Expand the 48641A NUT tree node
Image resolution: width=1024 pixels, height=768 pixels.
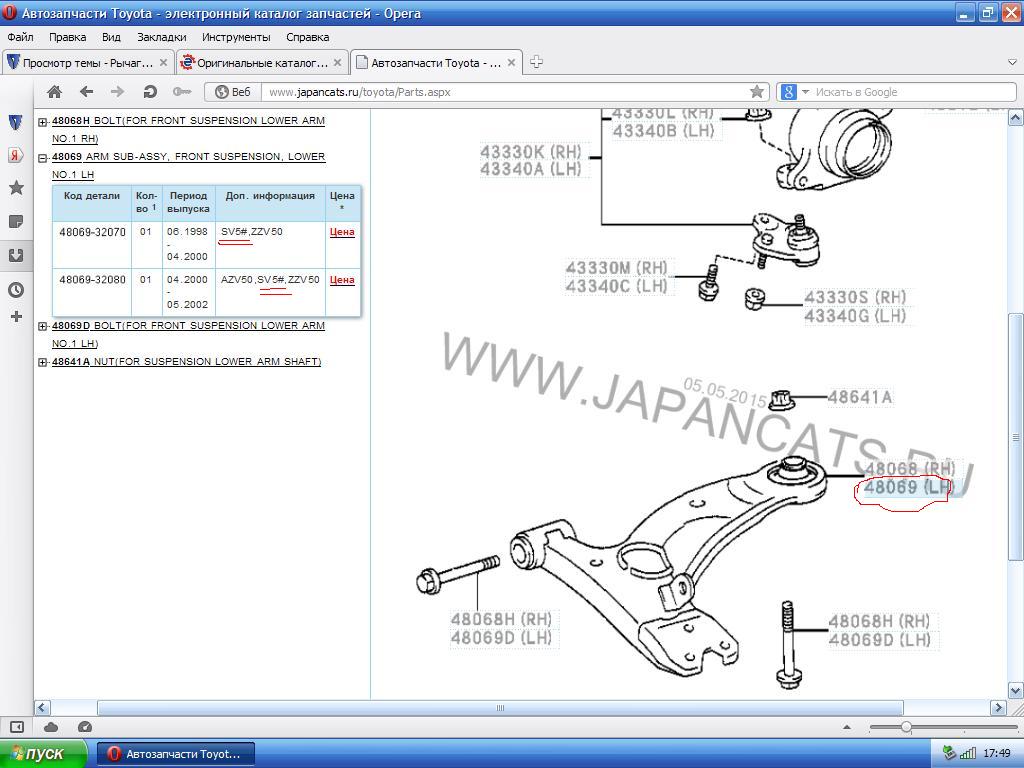click(43, 362)
